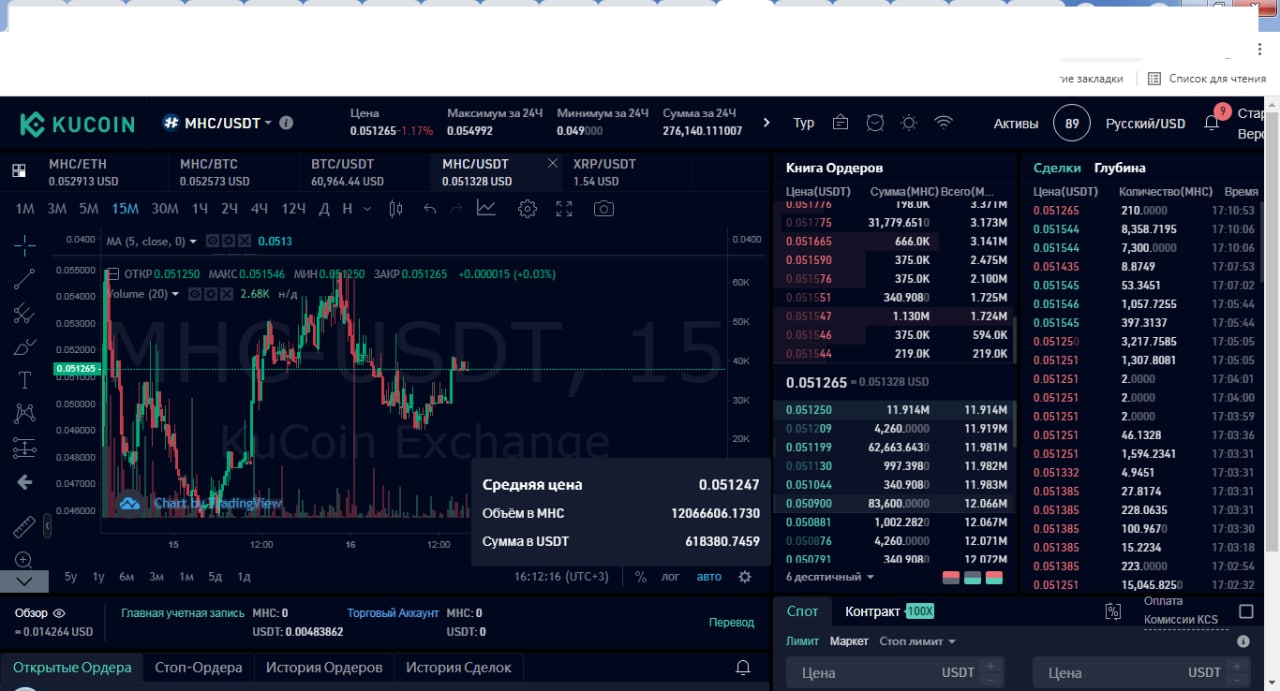Enable the Оплата Комиссии KCS checkbox
Image resolution: width=1280 pixels, height=691 pixels.
(1246, 611)
